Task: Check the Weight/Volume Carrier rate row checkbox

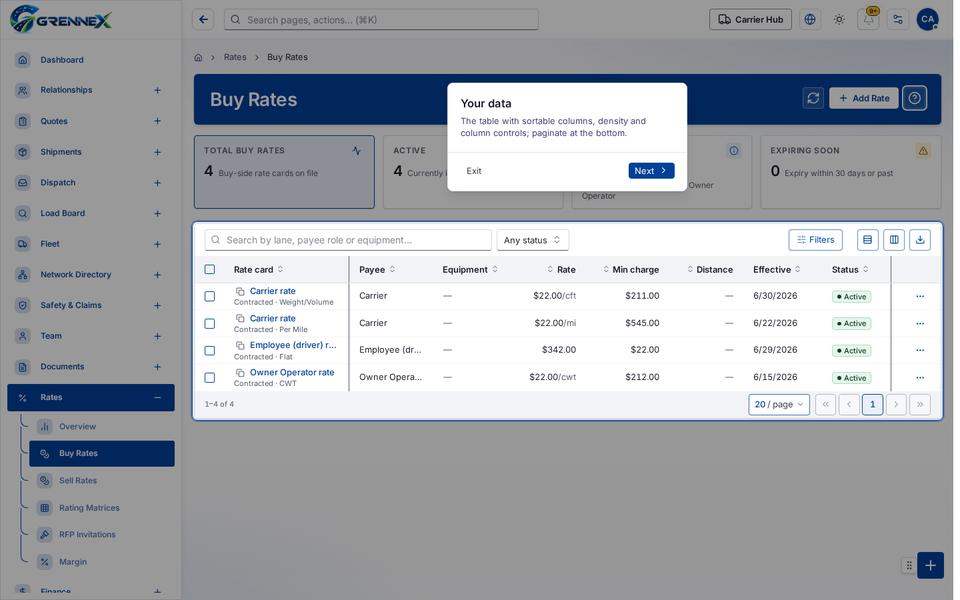Action: click(x=210, y=296)
